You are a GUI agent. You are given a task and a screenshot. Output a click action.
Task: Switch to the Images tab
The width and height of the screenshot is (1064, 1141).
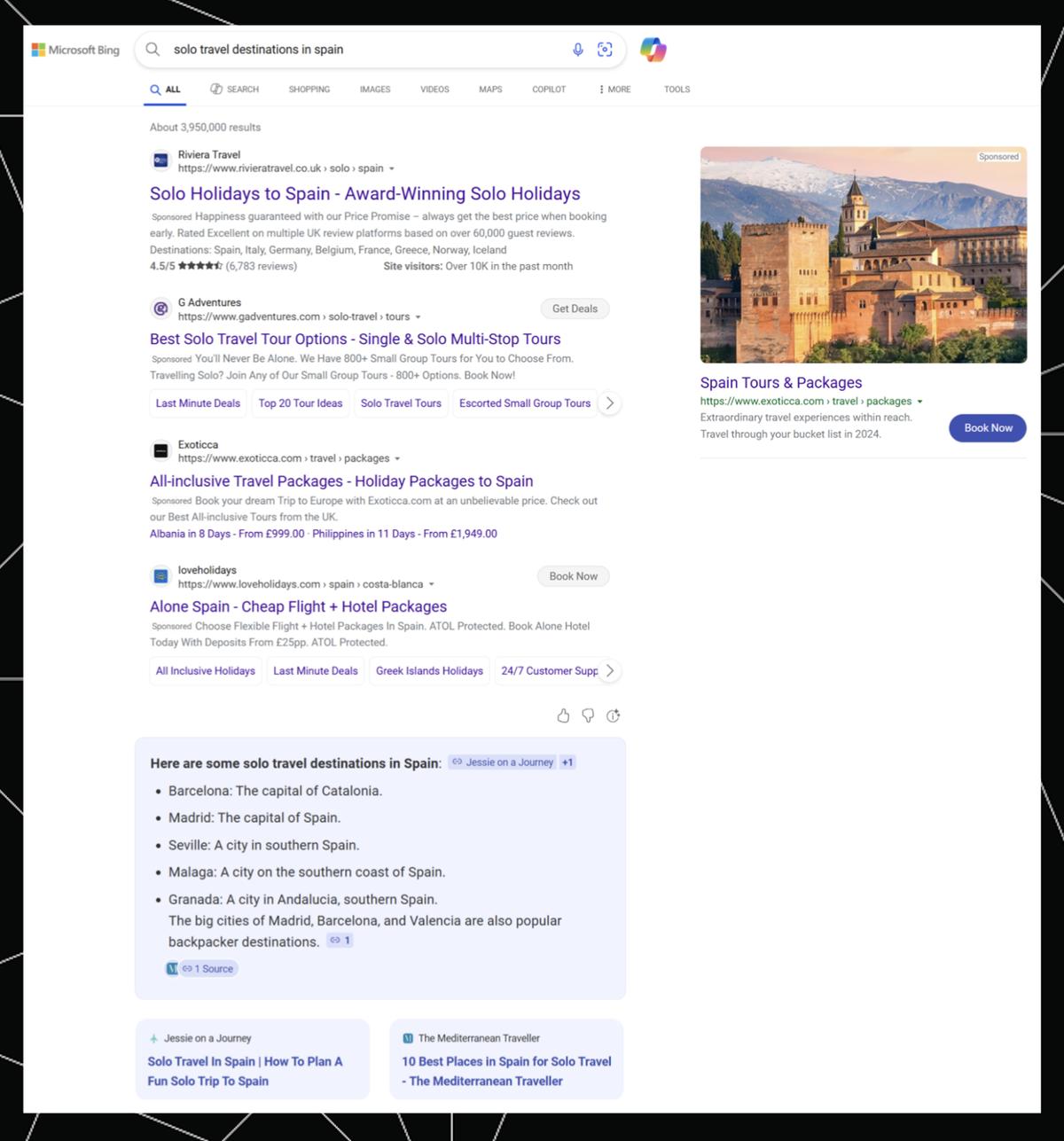375,90
